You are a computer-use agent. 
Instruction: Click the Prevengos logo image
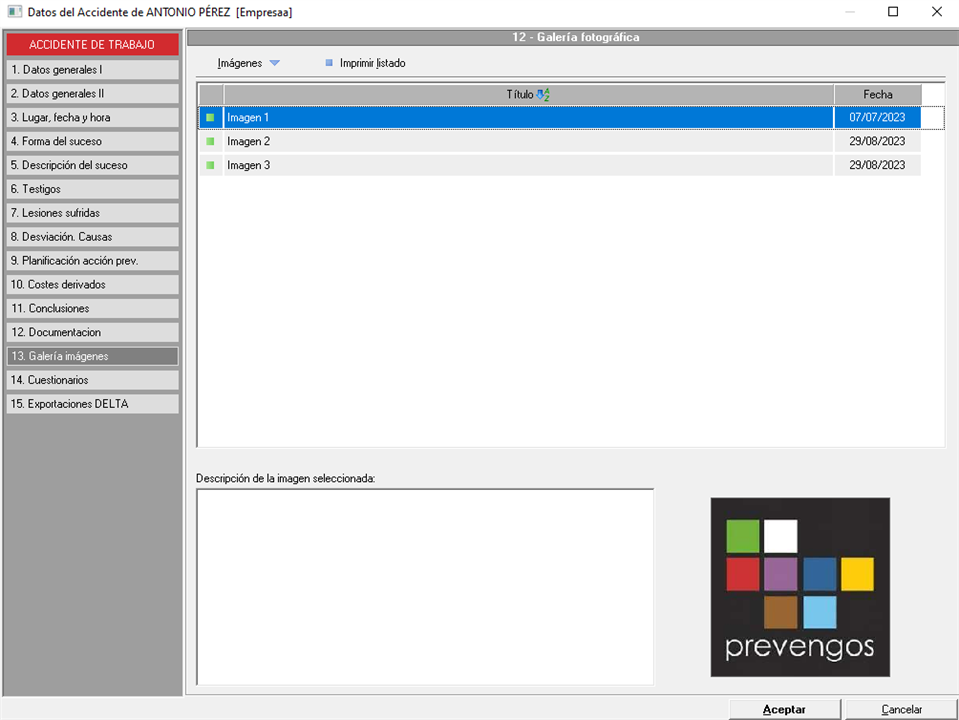click(799, 587)
